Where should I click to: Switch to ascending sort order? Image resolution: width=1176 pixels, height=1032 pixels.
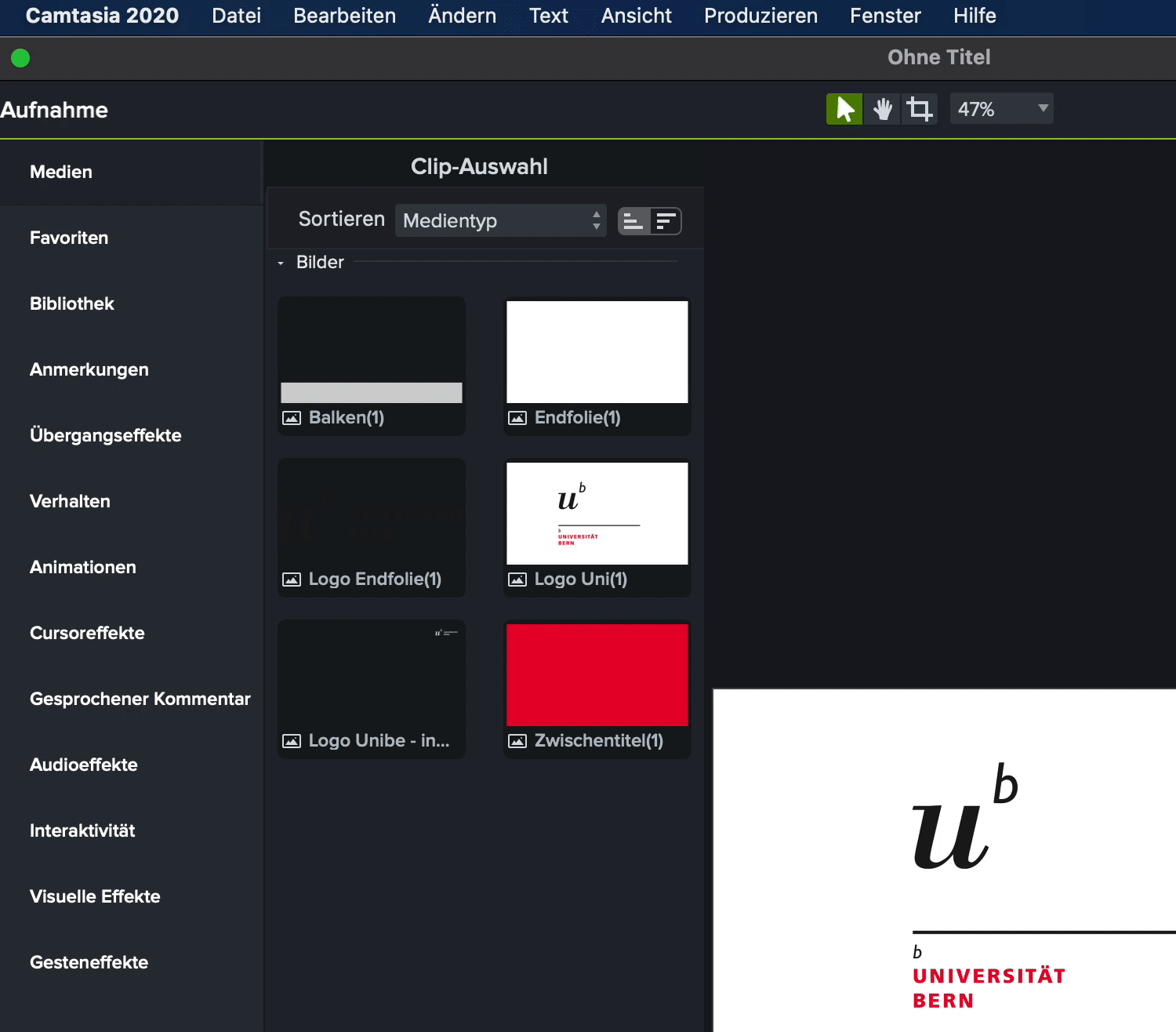[633, 222]
